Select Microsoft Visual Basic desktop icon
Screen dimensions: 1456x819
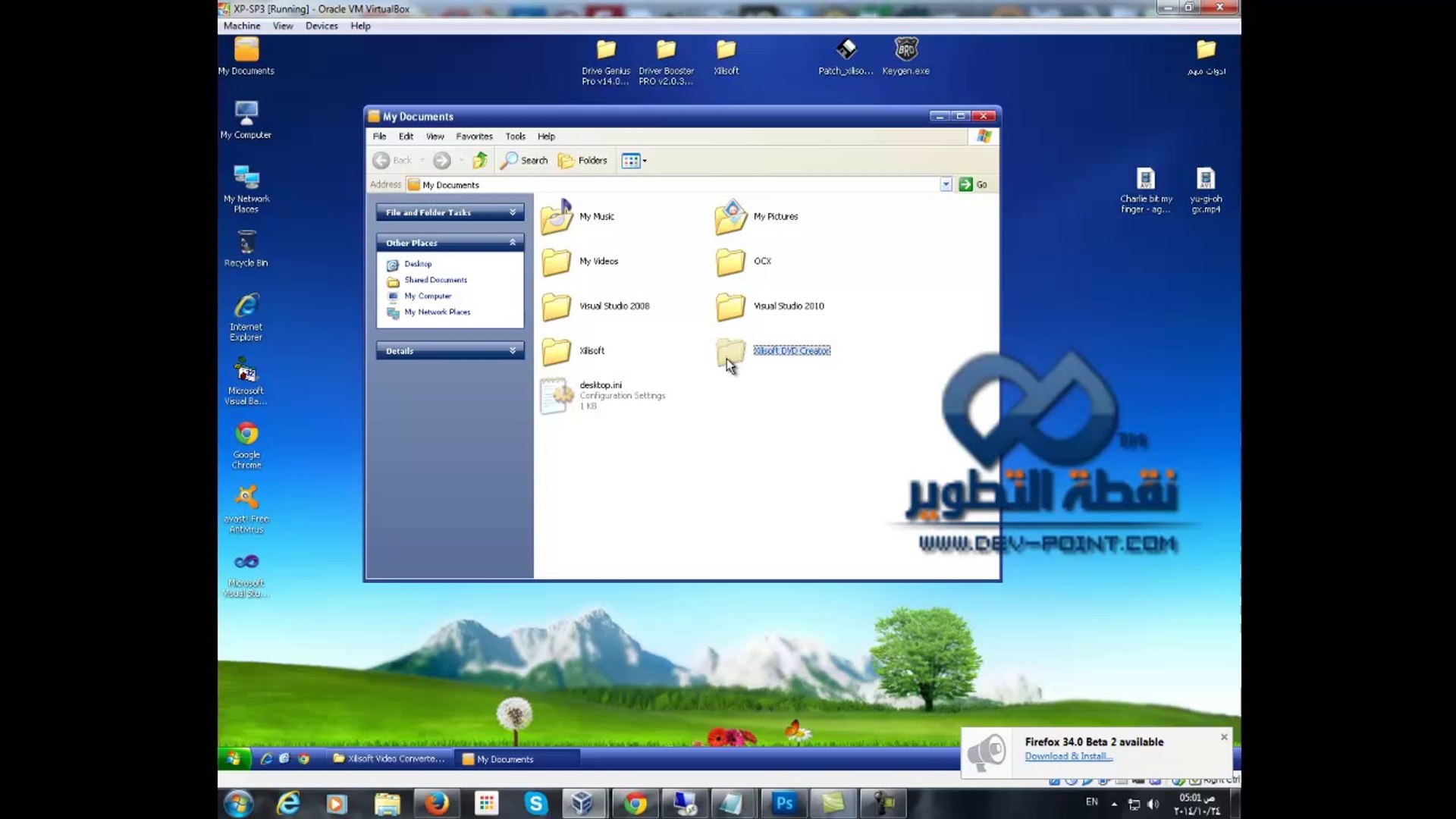[x=246, y=381]
